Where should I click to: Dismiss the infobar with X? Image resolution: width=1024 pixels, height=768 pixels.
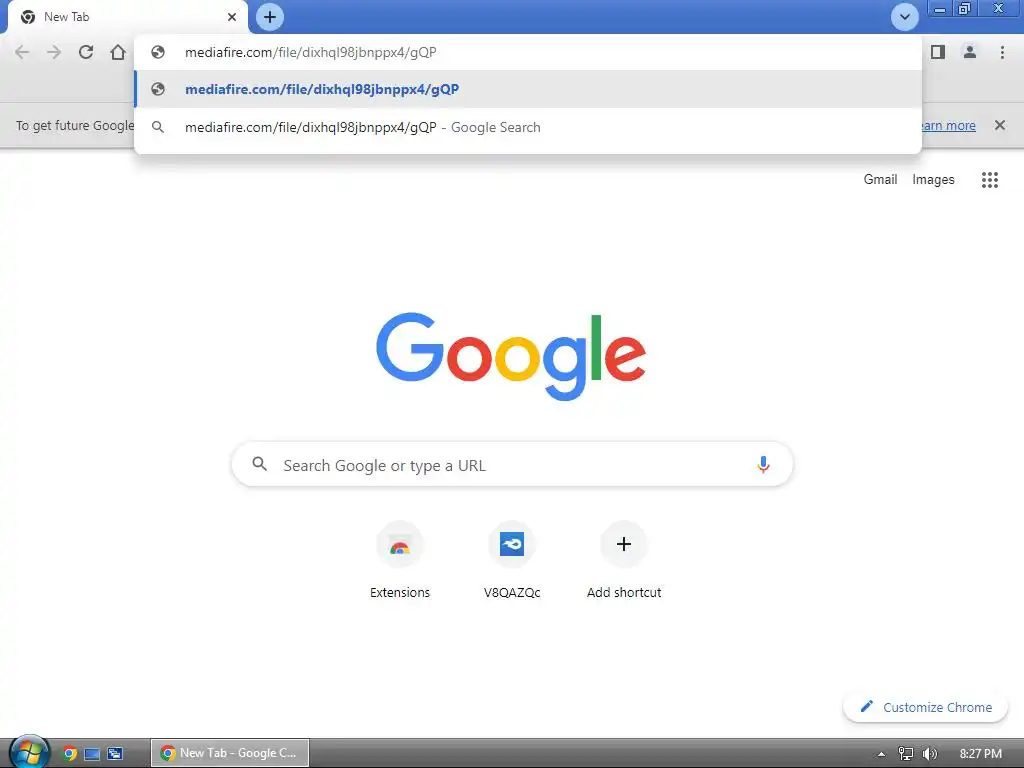click(x=1000, y=125)
